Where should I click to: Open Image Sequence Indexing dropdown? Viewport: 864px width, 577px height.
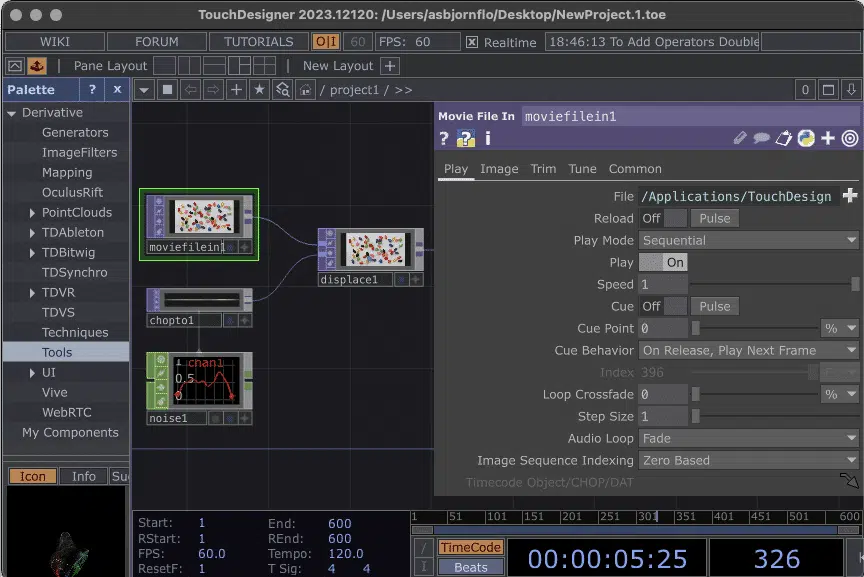(x=749, y=461)
